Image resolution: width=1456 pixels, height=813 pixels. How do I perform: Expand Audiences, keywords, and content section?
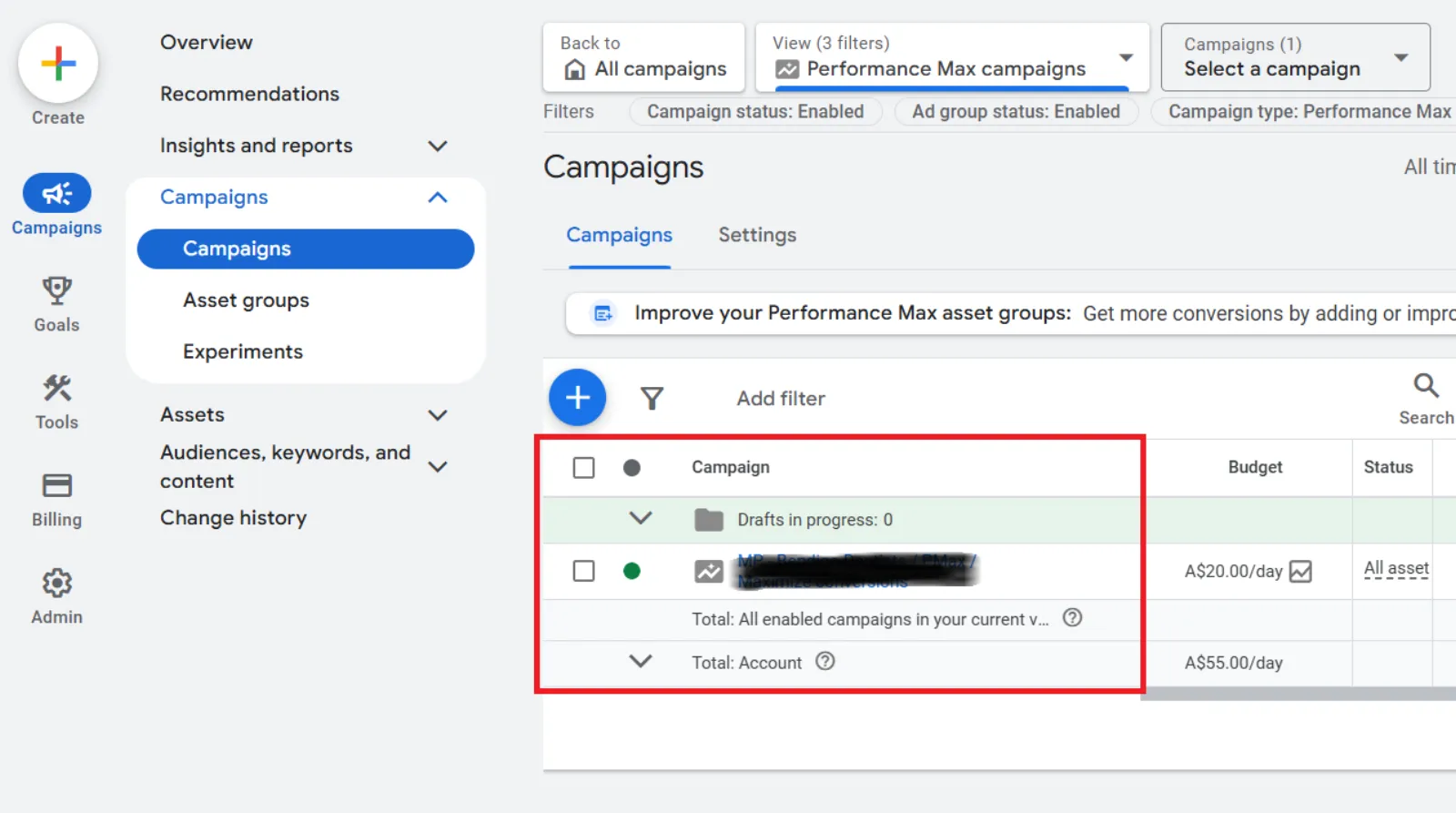(x=438, y=467)
